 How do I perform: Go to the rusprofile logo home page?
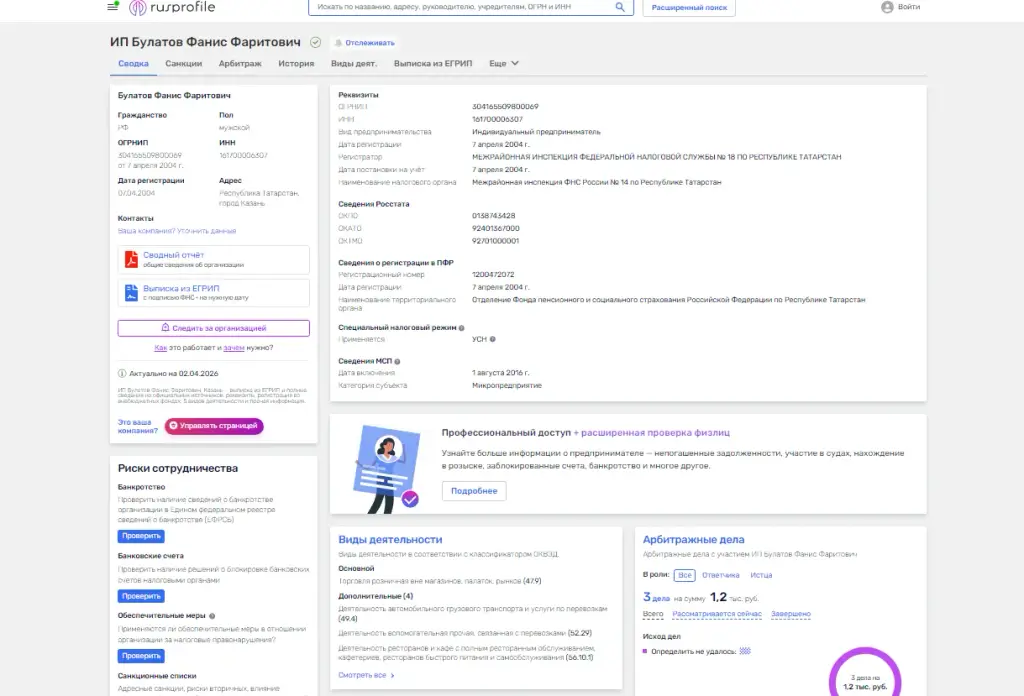point(172,7)
